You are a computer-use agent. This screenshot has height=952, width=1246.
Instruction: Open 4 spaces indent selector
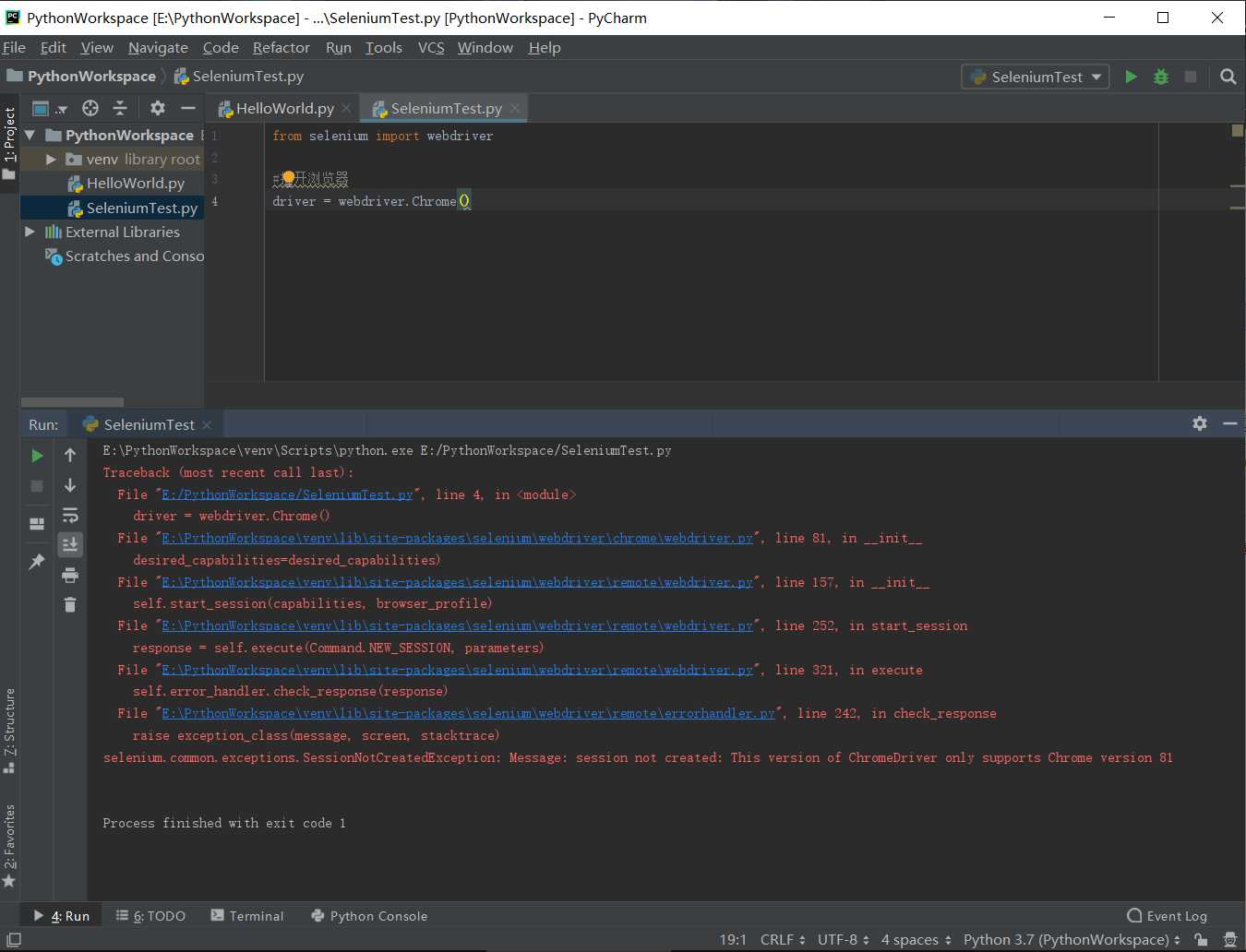pyautogui.click(x=916, y=940)
